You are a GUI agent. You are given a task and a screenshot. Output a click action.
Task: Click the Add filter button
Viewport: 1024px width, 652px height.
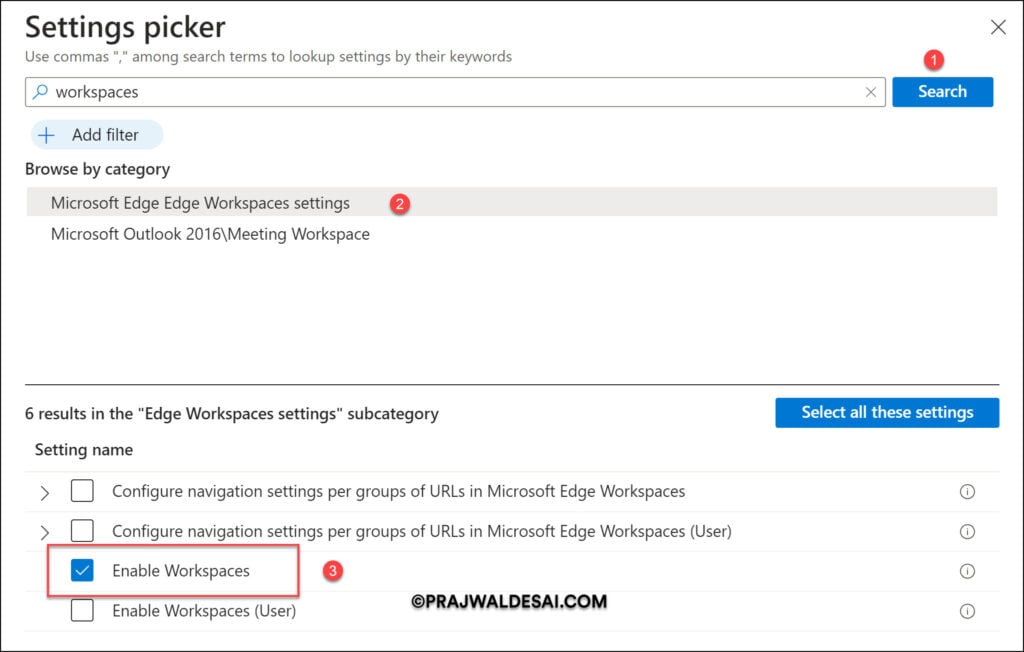[x=97, y=135]
